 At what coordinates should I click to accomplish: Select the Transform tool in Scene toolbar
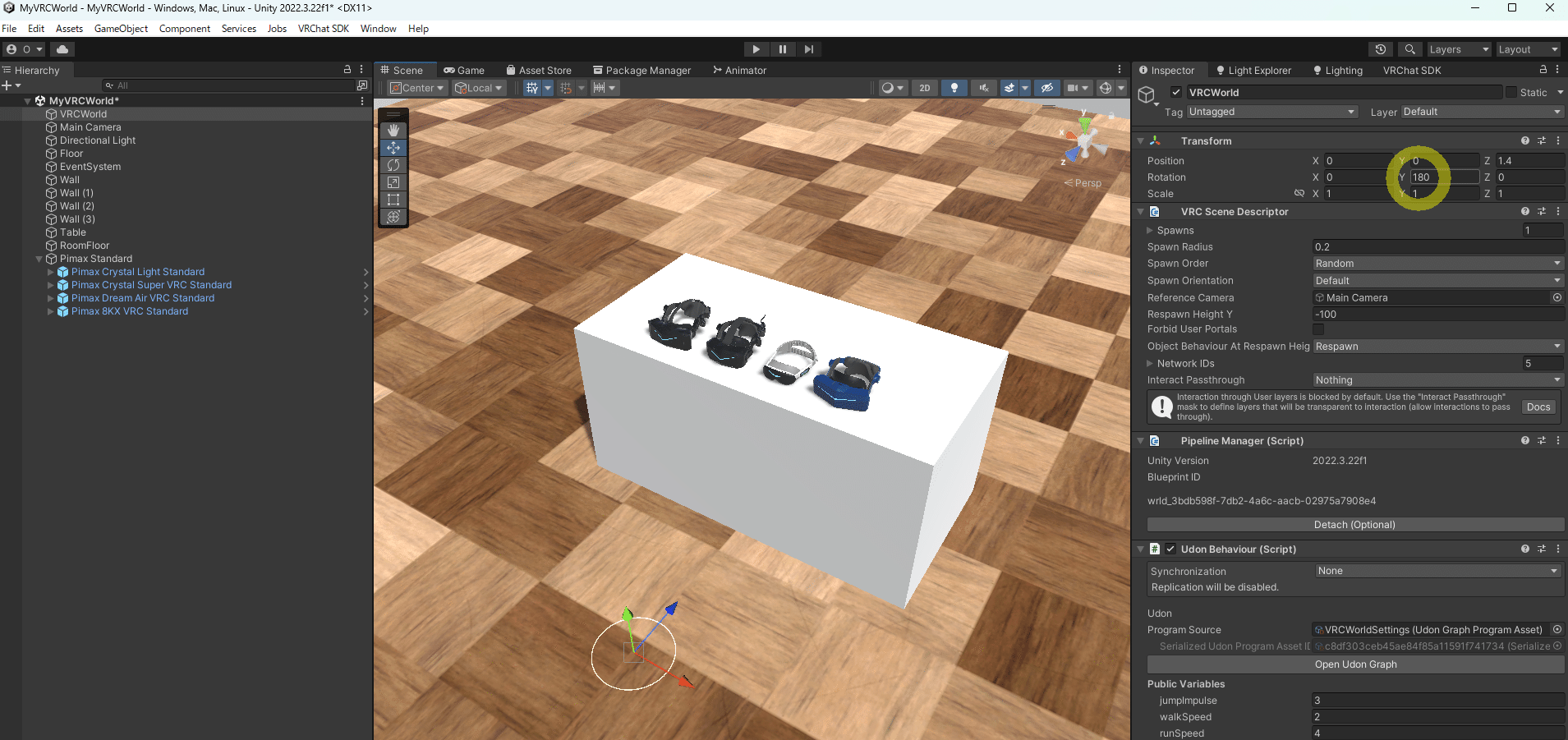coord(393,217)
